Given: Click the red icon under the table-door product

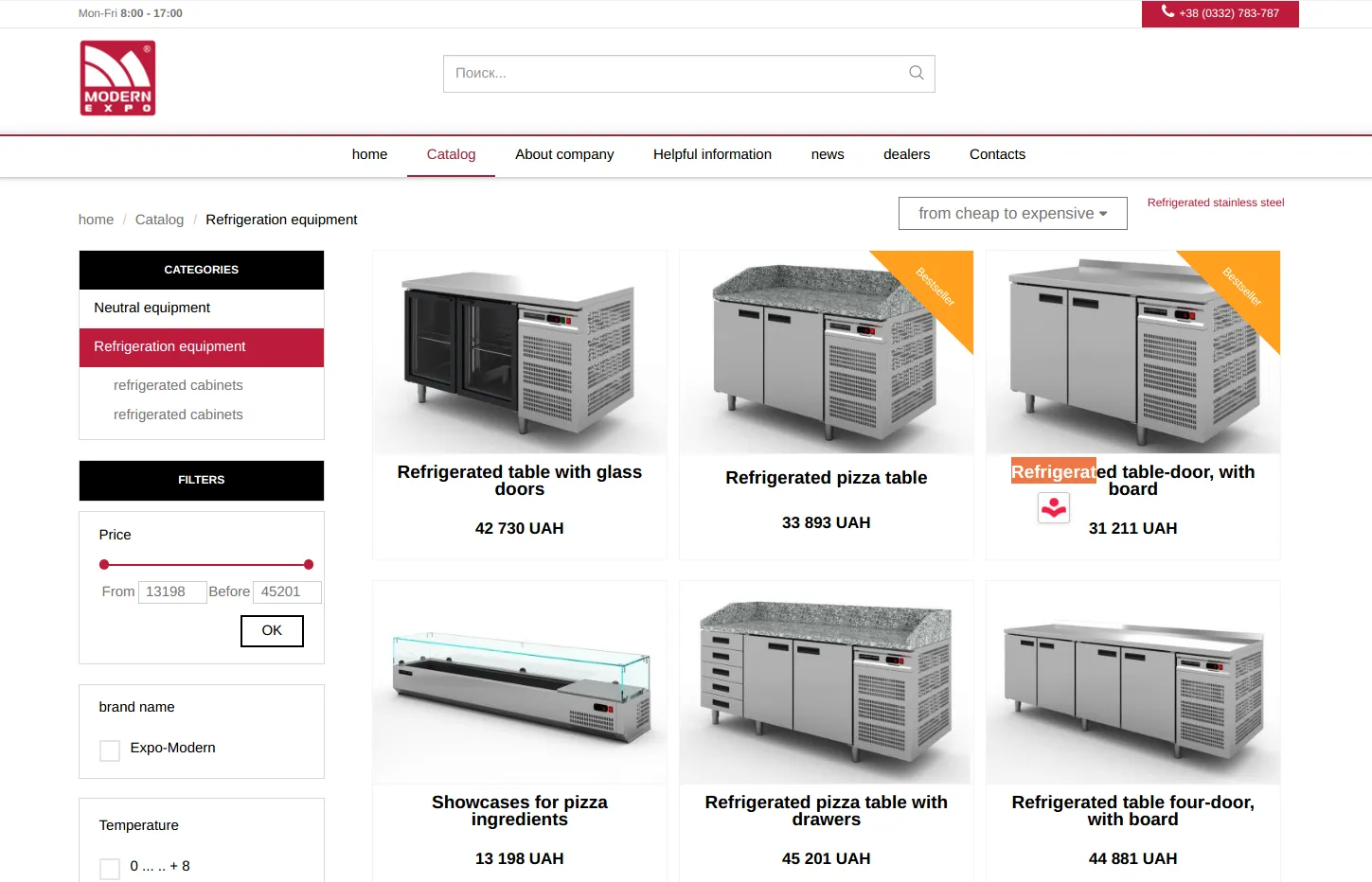Looking at the screenshot, I should pyautogui.click(x=1054, y=508).
